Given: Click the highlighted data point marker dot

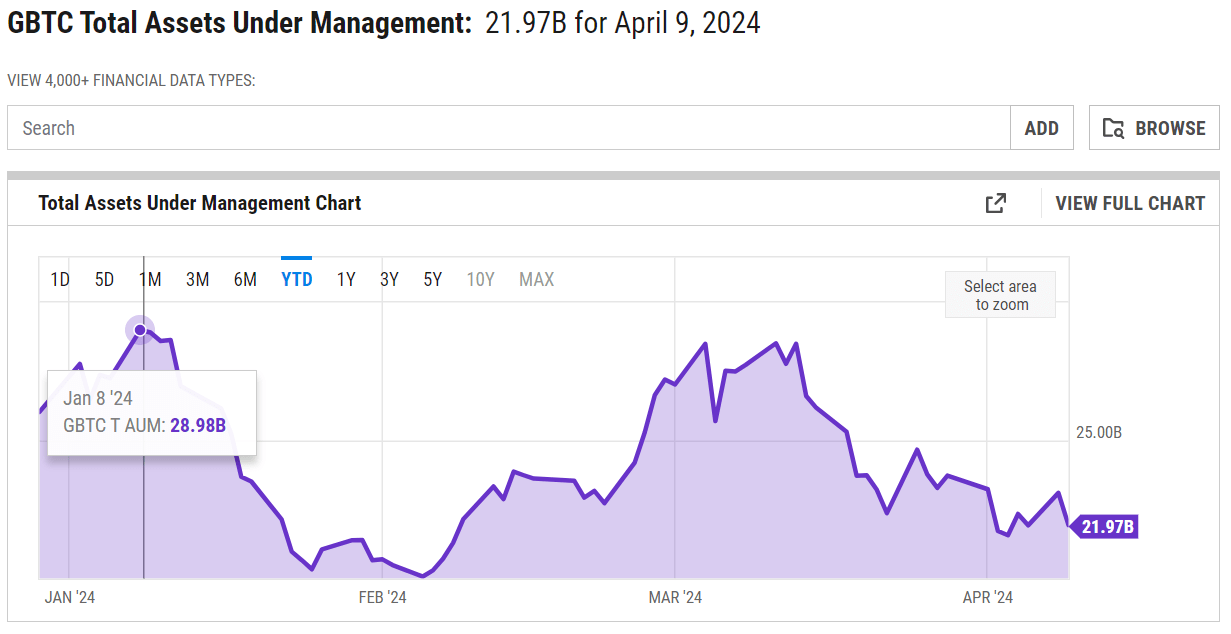Looking at the screenshot, I should pos(140,329).
